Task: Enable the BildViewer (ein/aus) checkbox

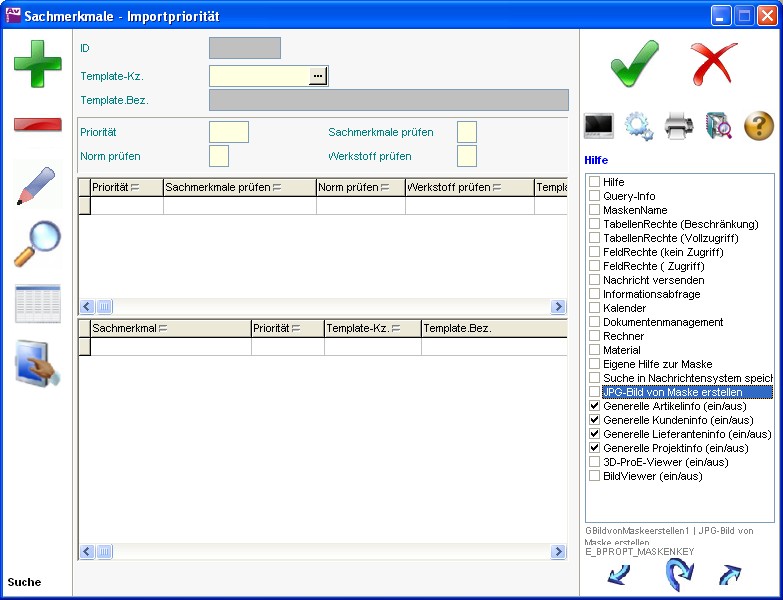Action: point(595,476)
